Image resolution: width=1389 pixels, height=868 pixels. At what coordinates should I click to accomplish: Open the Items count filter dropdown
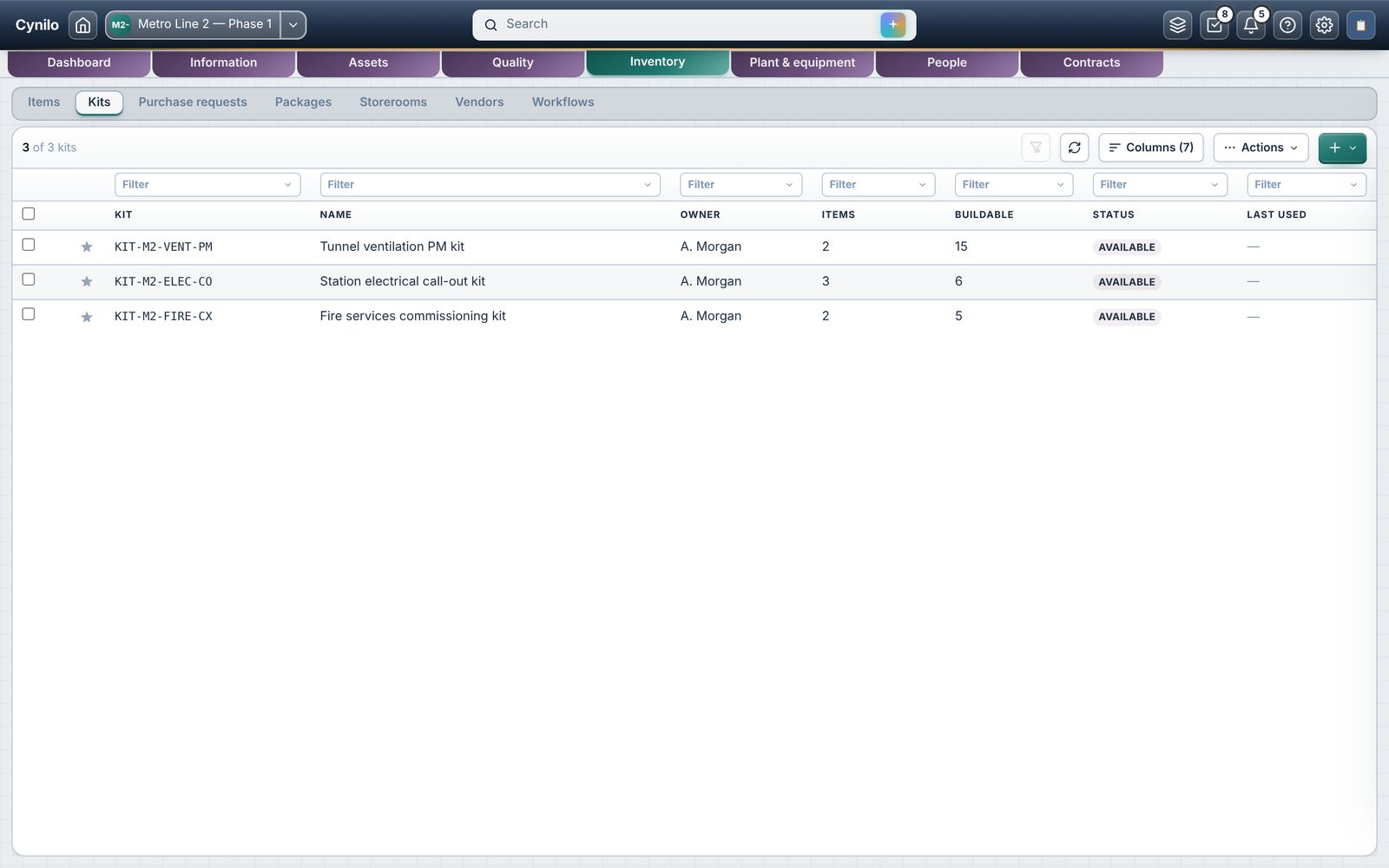pos(879,185)
